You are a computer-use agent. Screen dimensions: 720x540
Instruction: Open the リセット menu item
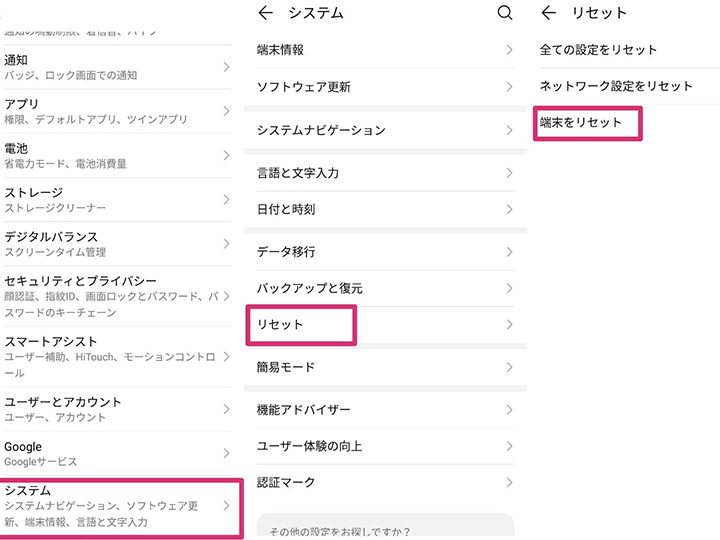point(300,325)
